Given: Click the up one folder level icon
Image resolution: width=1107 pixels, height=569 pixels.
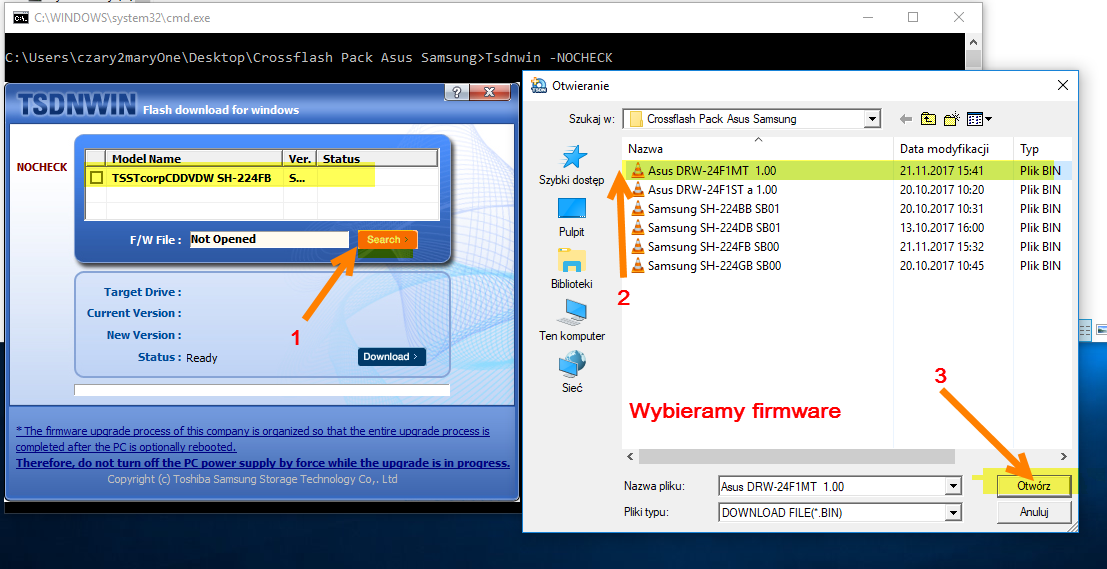Looking at the screenshot, I should pyautogui.click(x=928, y=119).
